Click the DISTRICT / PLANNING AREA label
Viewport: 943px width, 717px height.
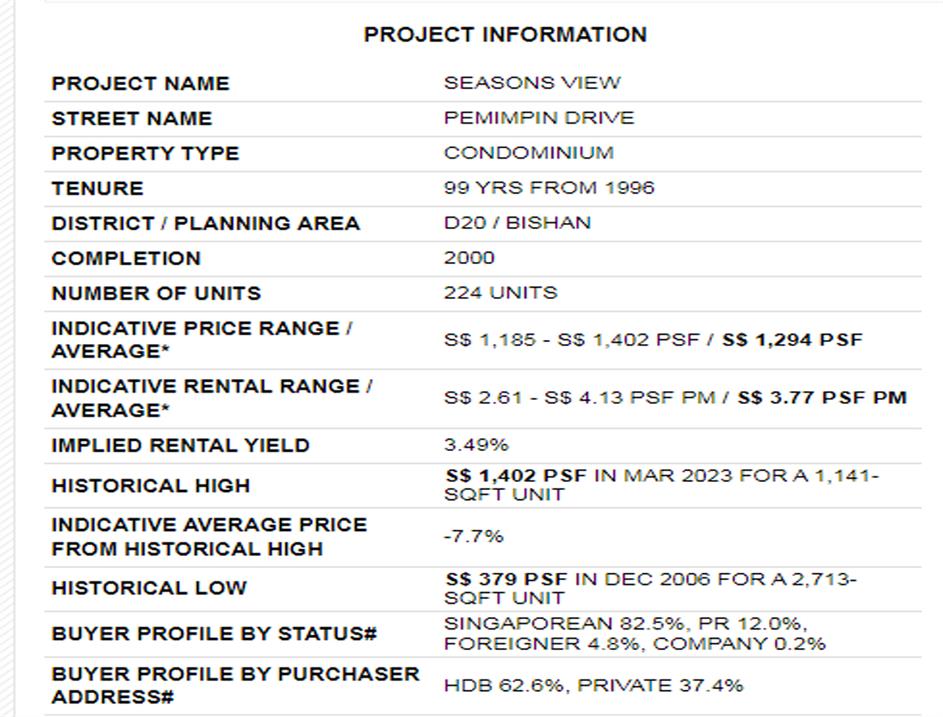point(205,223)
